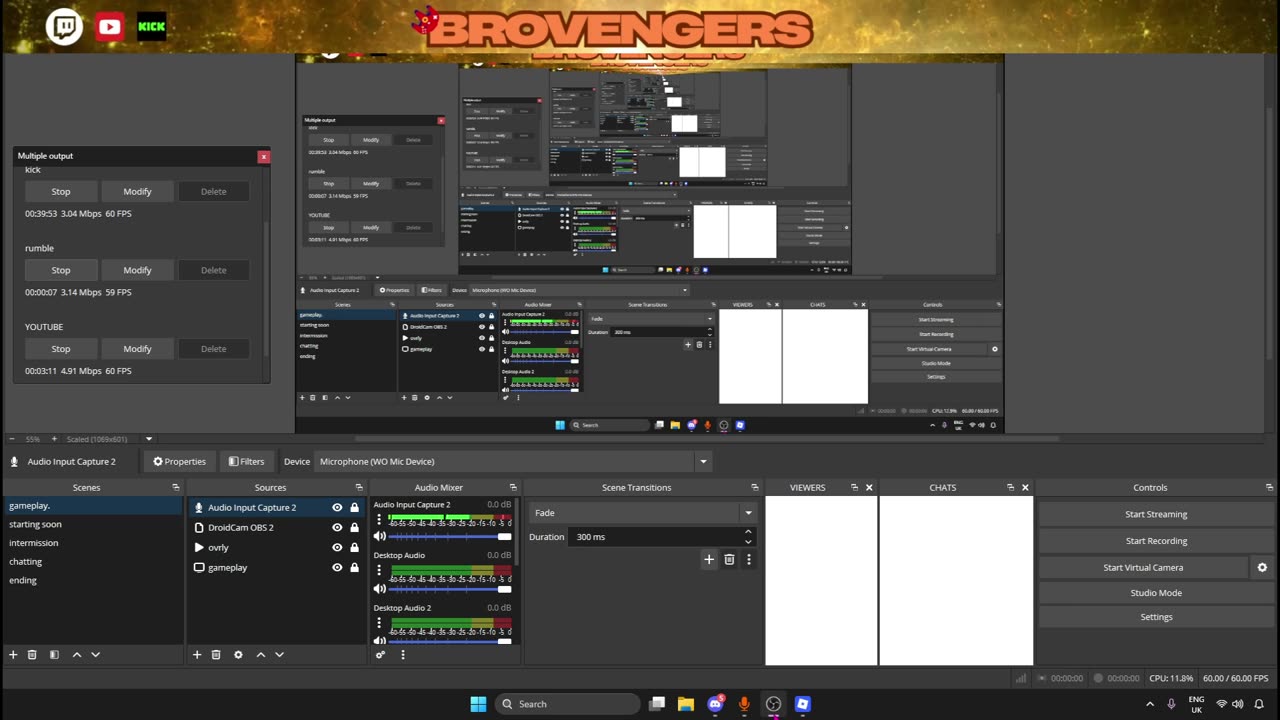Move scene up with the Scenes up arrow

pyautogui.click(x=76, y=655)
